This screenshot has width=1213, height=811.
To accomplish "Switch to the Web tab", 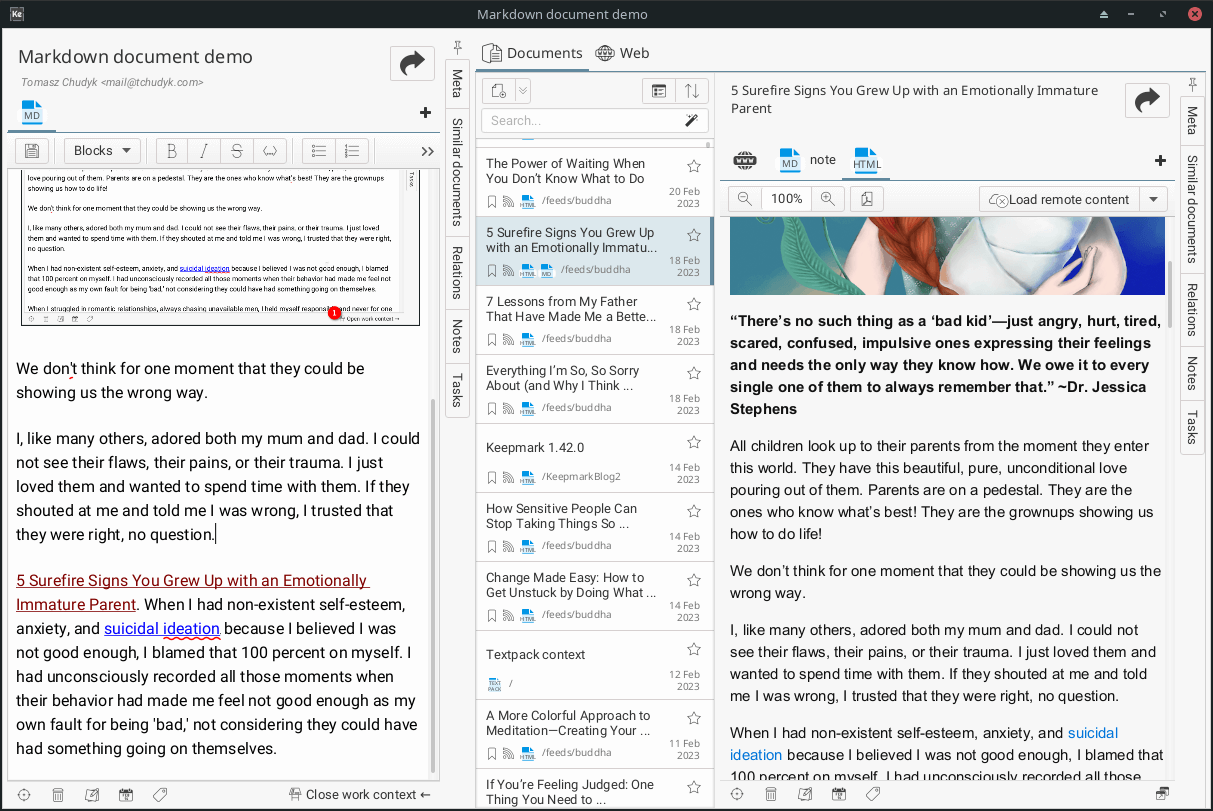I will pyautogui.click(x=622, y=53).
